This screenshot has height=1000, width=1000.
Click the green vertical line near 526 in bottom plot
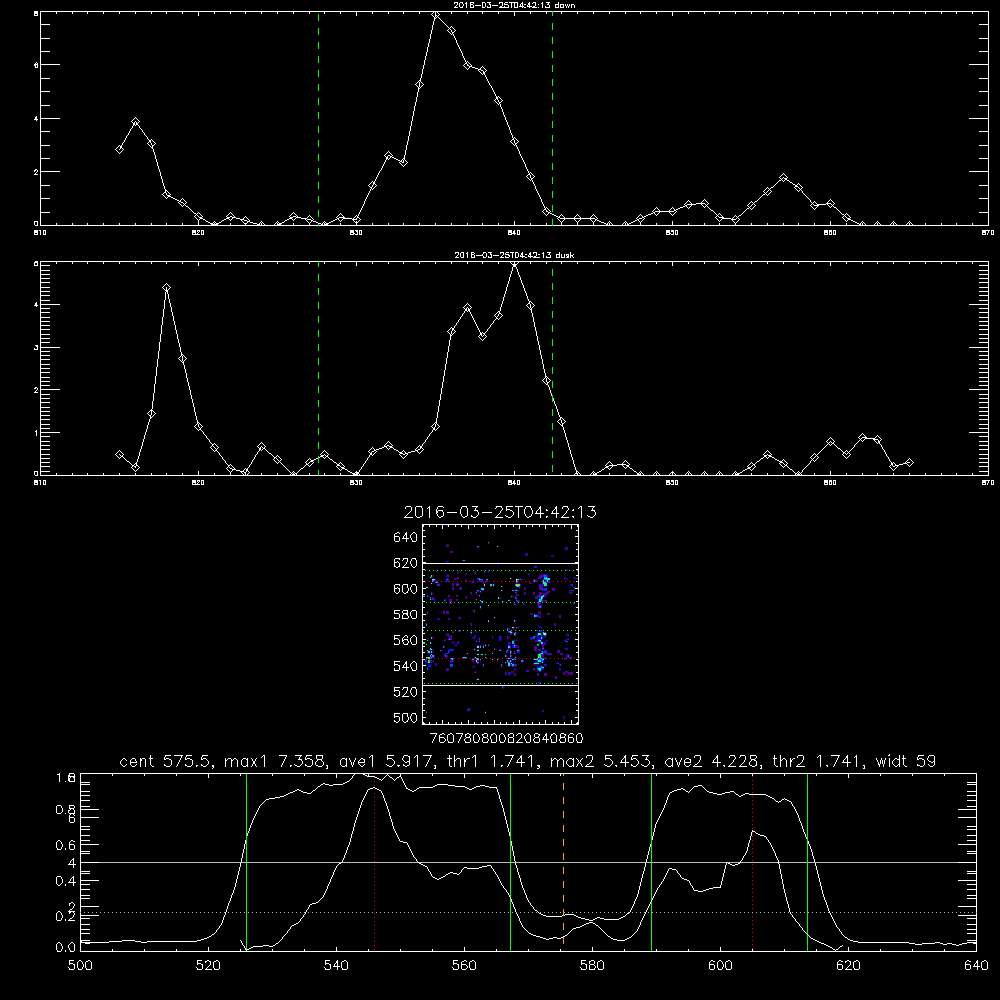(246, 861)
